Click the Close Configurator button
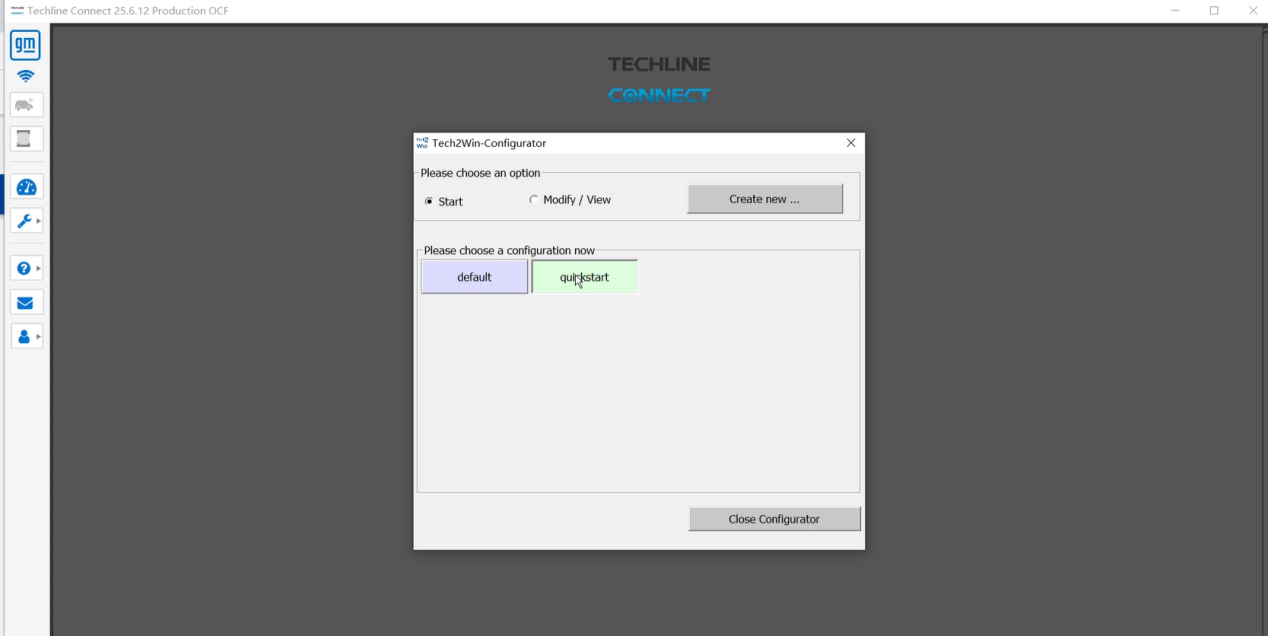Screen dimensions: 1268x636 774,519
